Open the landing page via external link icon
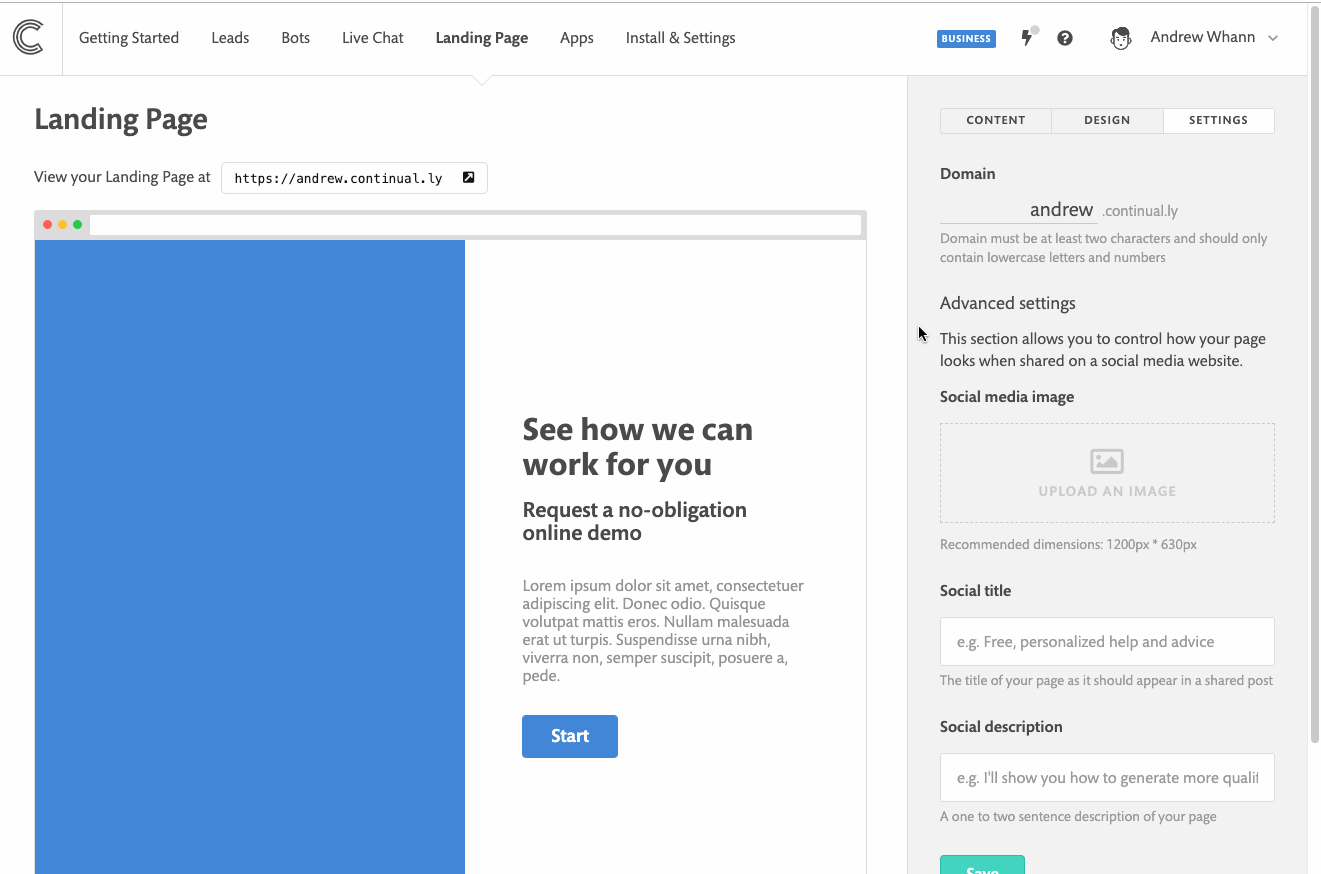1321x874 pixels. (x=468, y=177)
